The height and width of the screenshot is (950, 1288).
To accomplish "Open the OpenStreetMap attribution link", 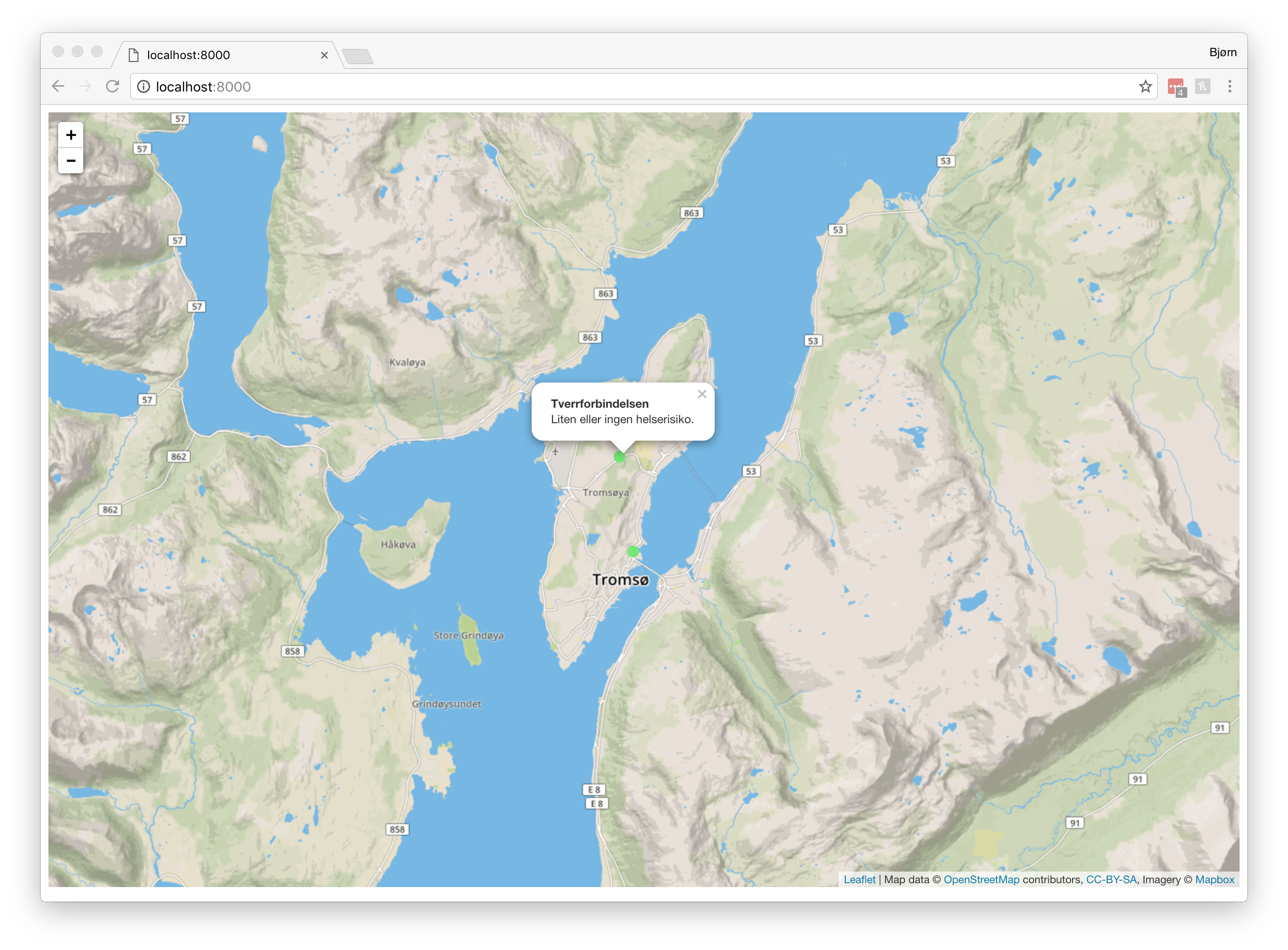I will click(x=981, y=879).
